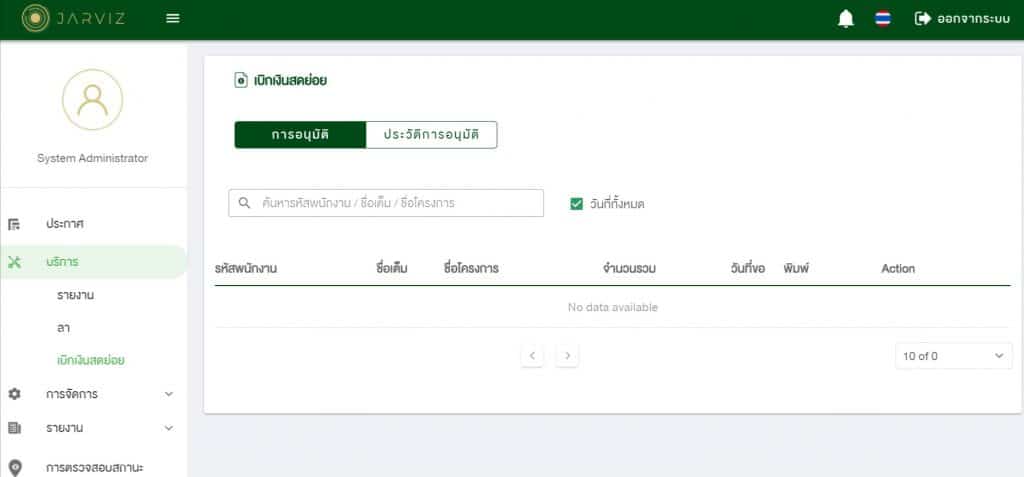Open the ลา submenu item

[64, 328]
